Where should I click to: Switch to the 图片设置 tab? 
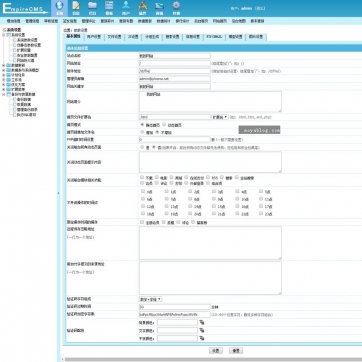[256, 37]
